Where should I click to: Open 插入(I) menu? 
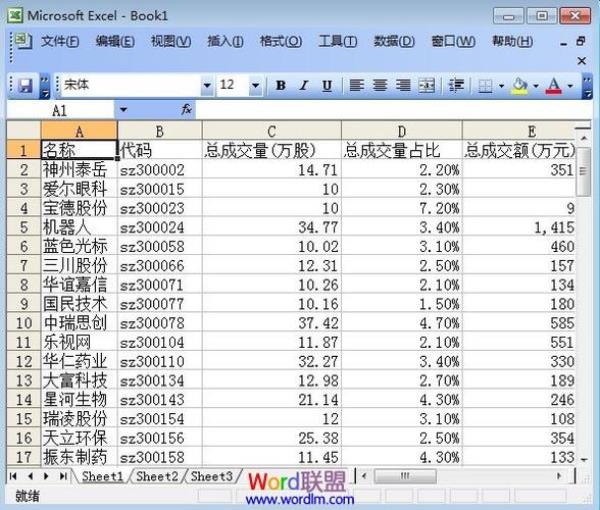225,41
